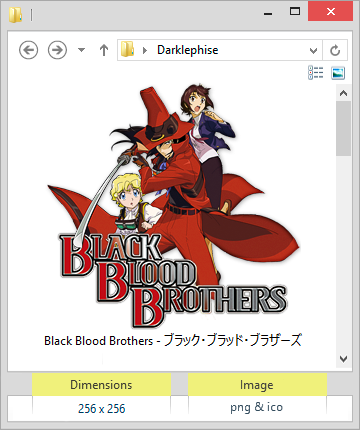360x430 pixels.
Task: Expand the address bar breadcrumb arrow
Action: point(145,50)
